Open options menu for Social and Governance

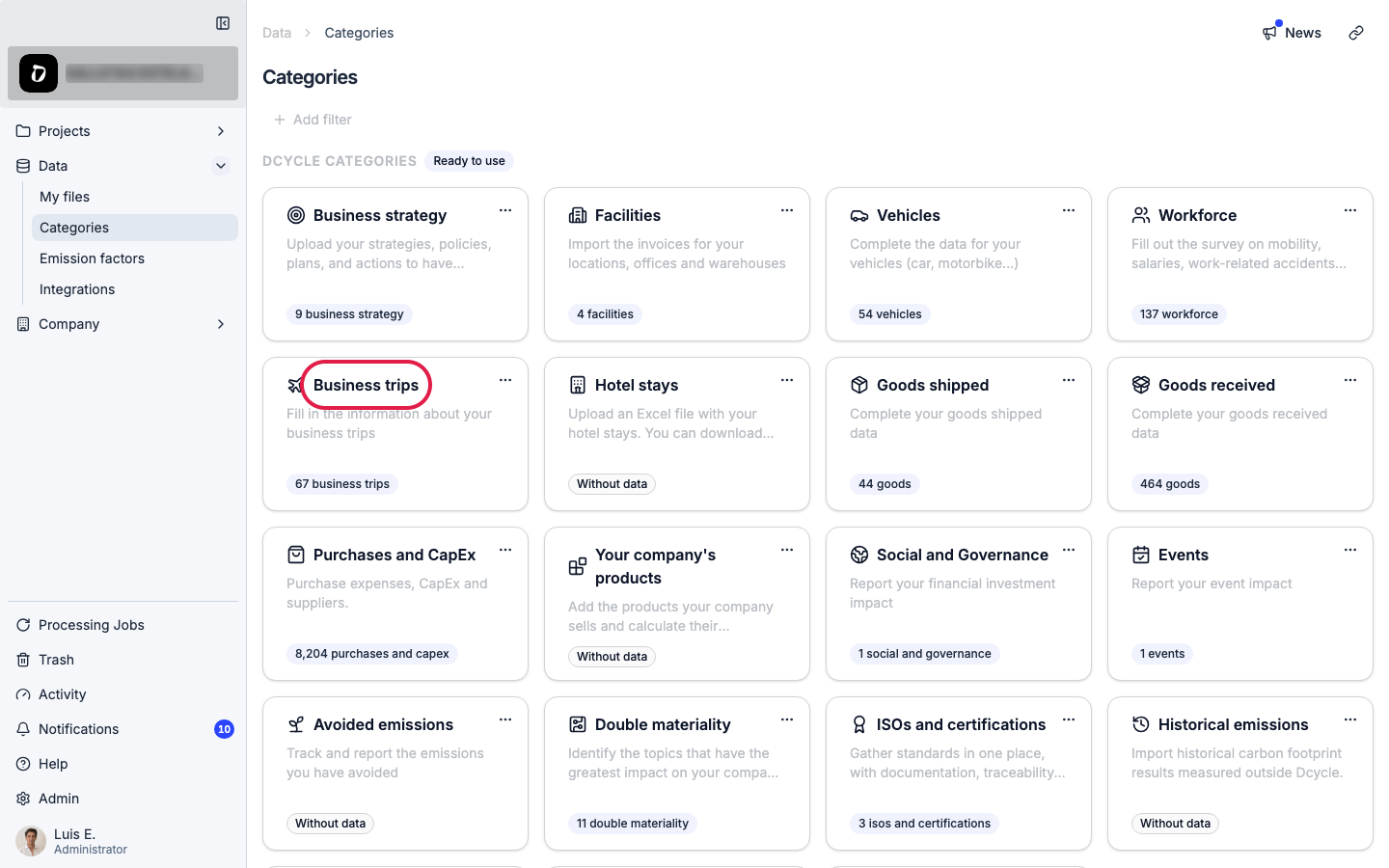1069,550
